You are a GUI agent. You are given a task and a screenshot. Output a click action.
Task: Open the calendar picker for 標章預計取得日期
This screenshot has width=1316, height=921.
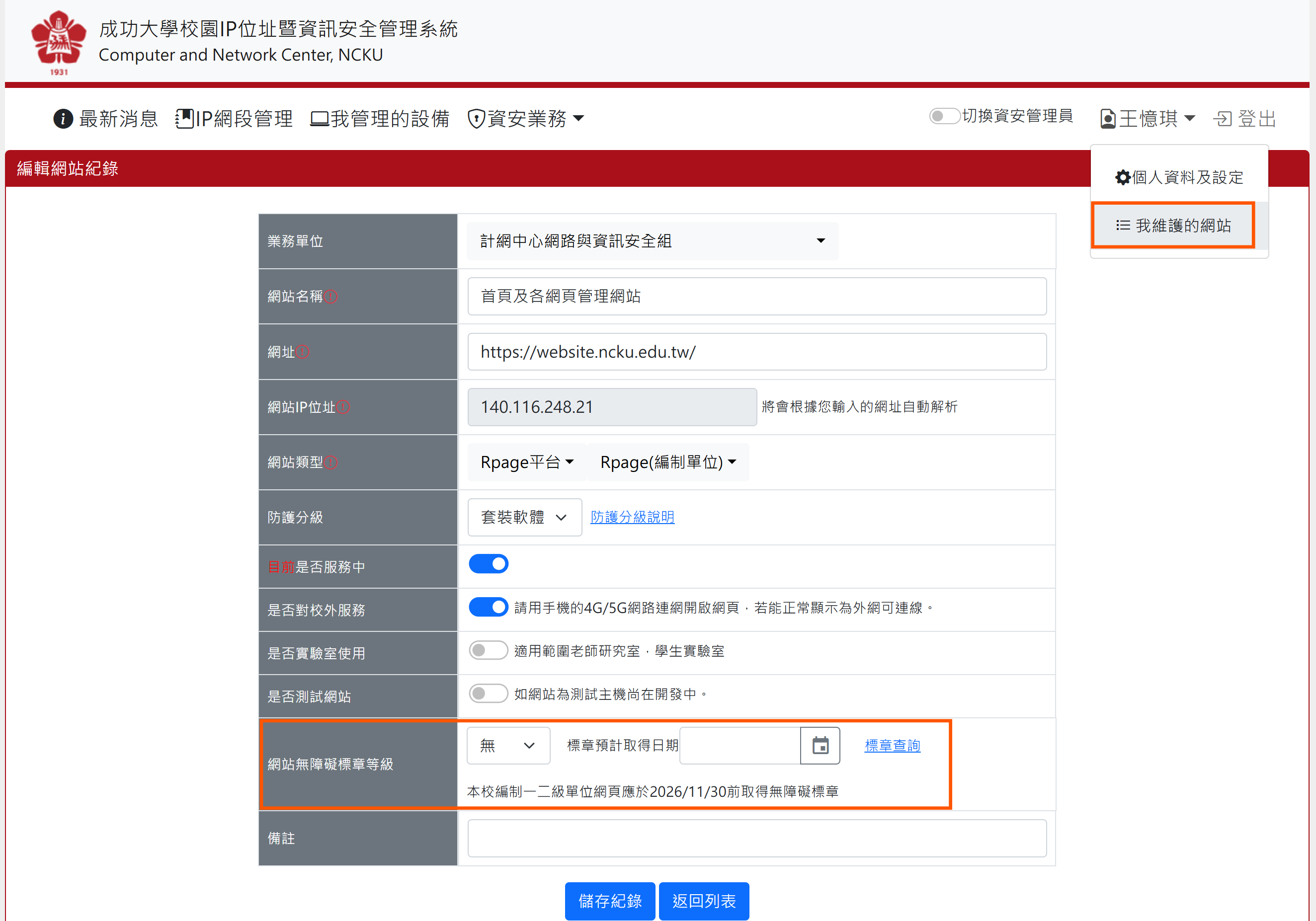tap(820, 745)
